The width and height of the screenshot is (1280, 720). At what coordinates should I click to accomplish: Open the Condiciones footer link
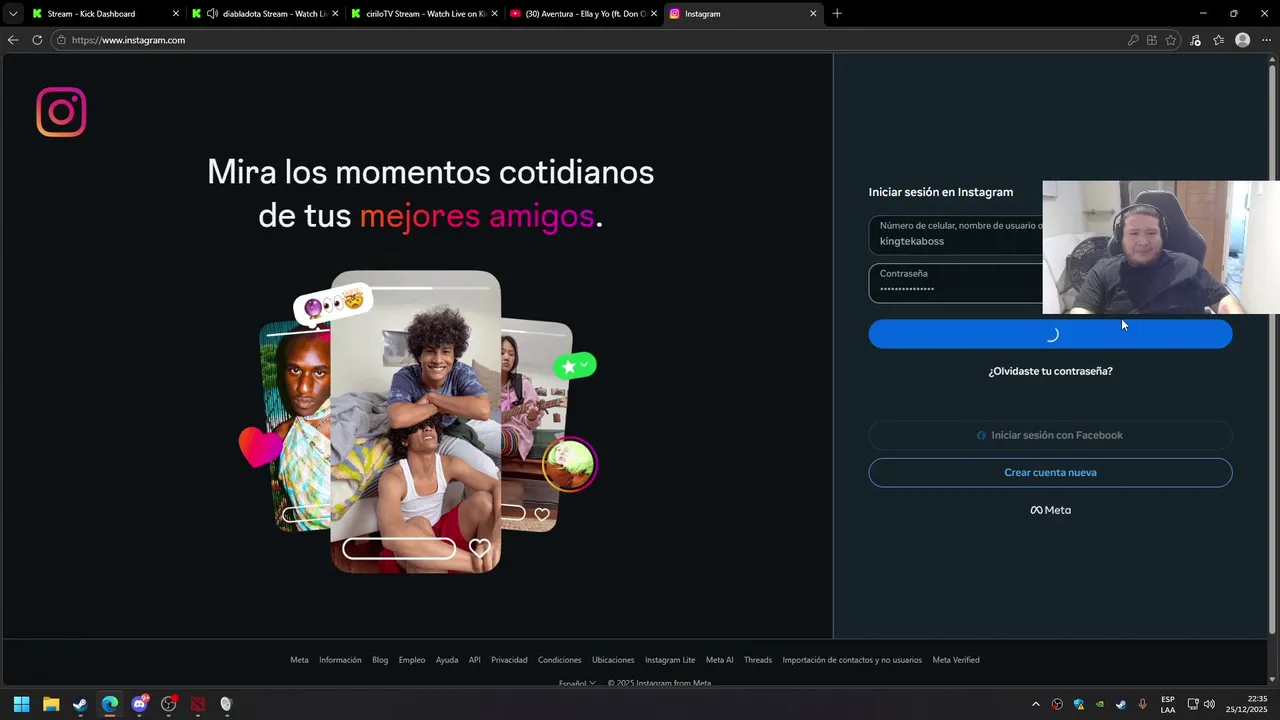coord(559,660)
